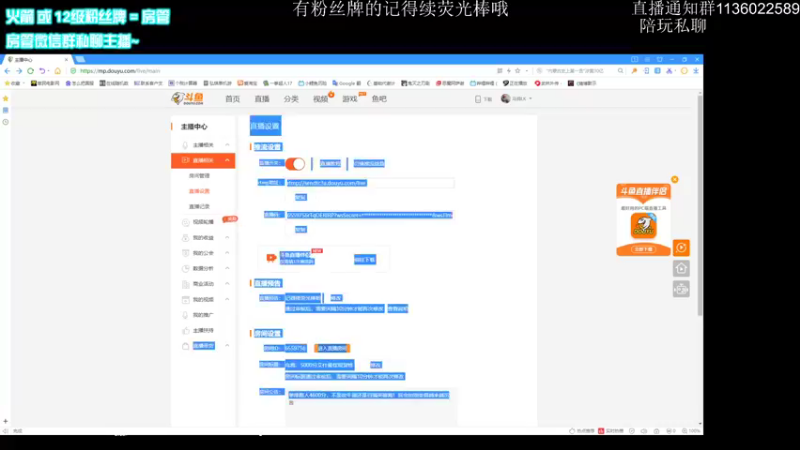The width and height of the screenshot is (800, 450).
Task: Click the floating camera icon at right
Action: click(681, 289)
